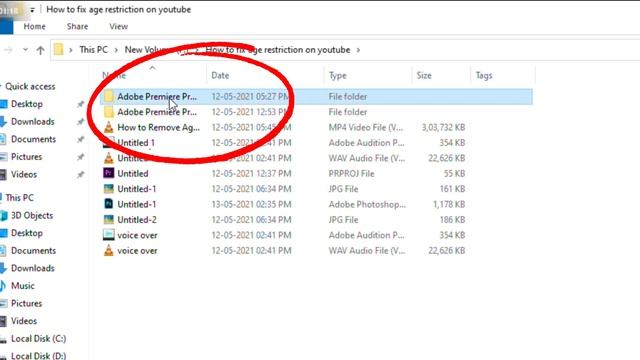Click the pin icon next to Documents
640x360 pixels.
(x=80, y=139)
